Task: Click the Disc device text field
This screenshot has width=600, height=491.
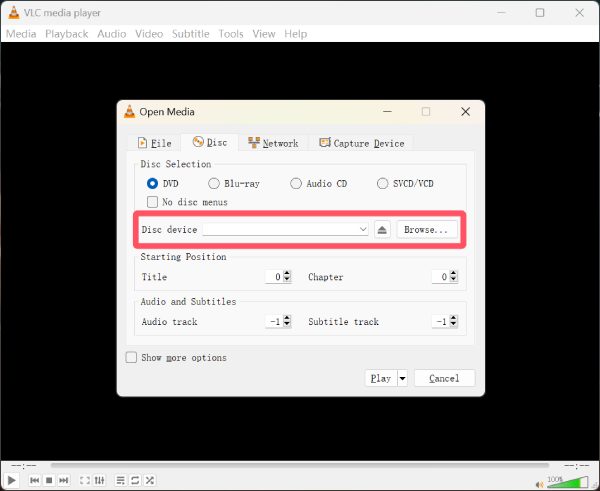Action: click(x=285, y=229)
